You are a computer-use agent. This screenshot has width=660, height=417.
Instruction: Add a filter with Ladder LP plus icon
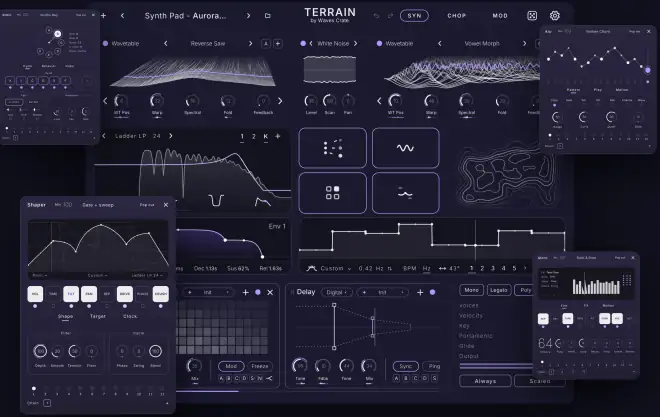pyautogui.click(x=277, y=136)
